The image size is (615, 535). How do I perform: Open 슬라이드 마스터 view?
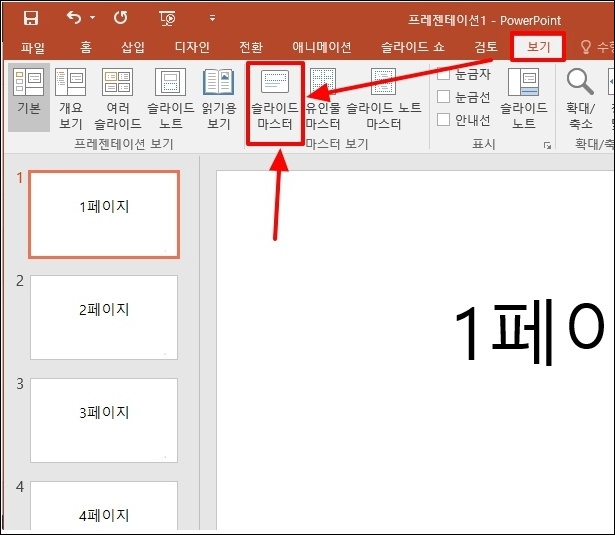(275, 99)
